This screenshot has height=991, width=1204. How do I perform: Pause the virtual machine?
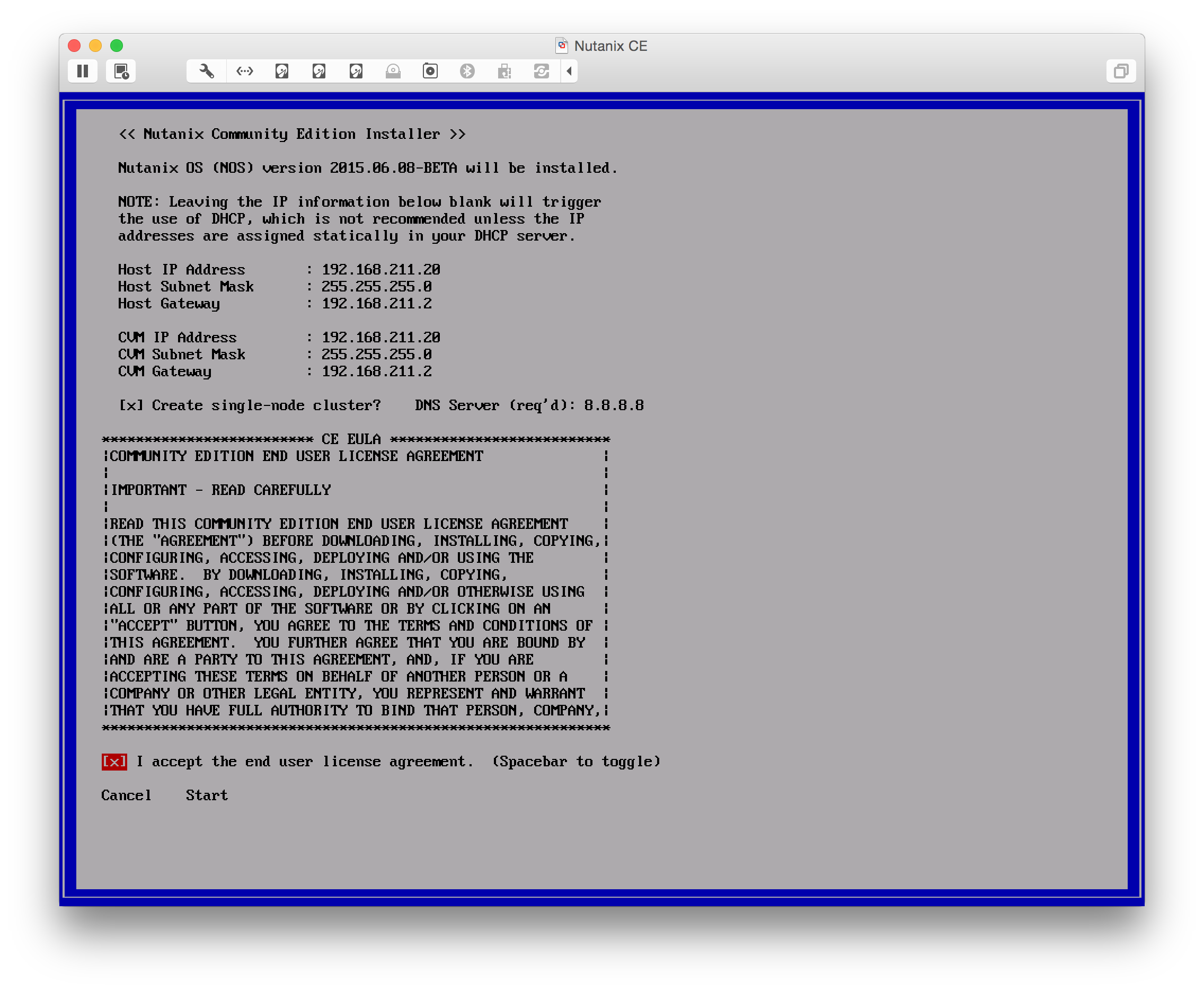83,71
